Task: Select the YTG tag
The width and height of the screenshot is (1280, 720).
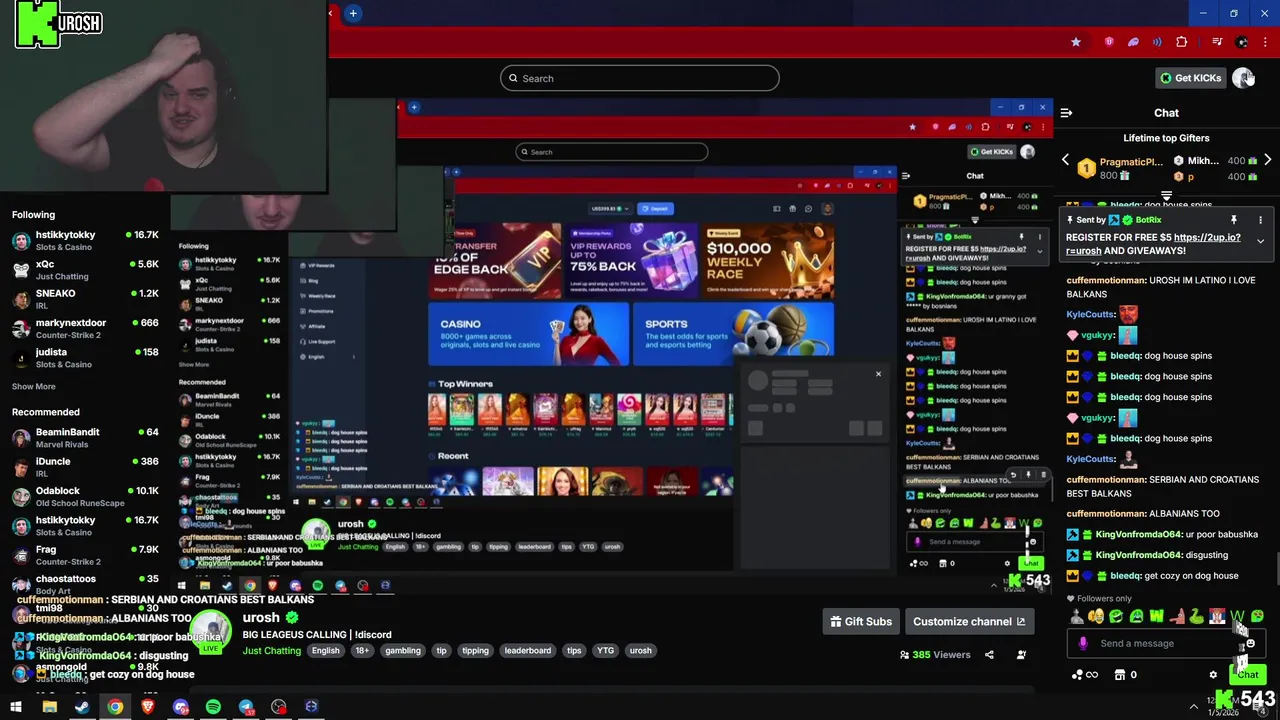Action: pos(605,651)
